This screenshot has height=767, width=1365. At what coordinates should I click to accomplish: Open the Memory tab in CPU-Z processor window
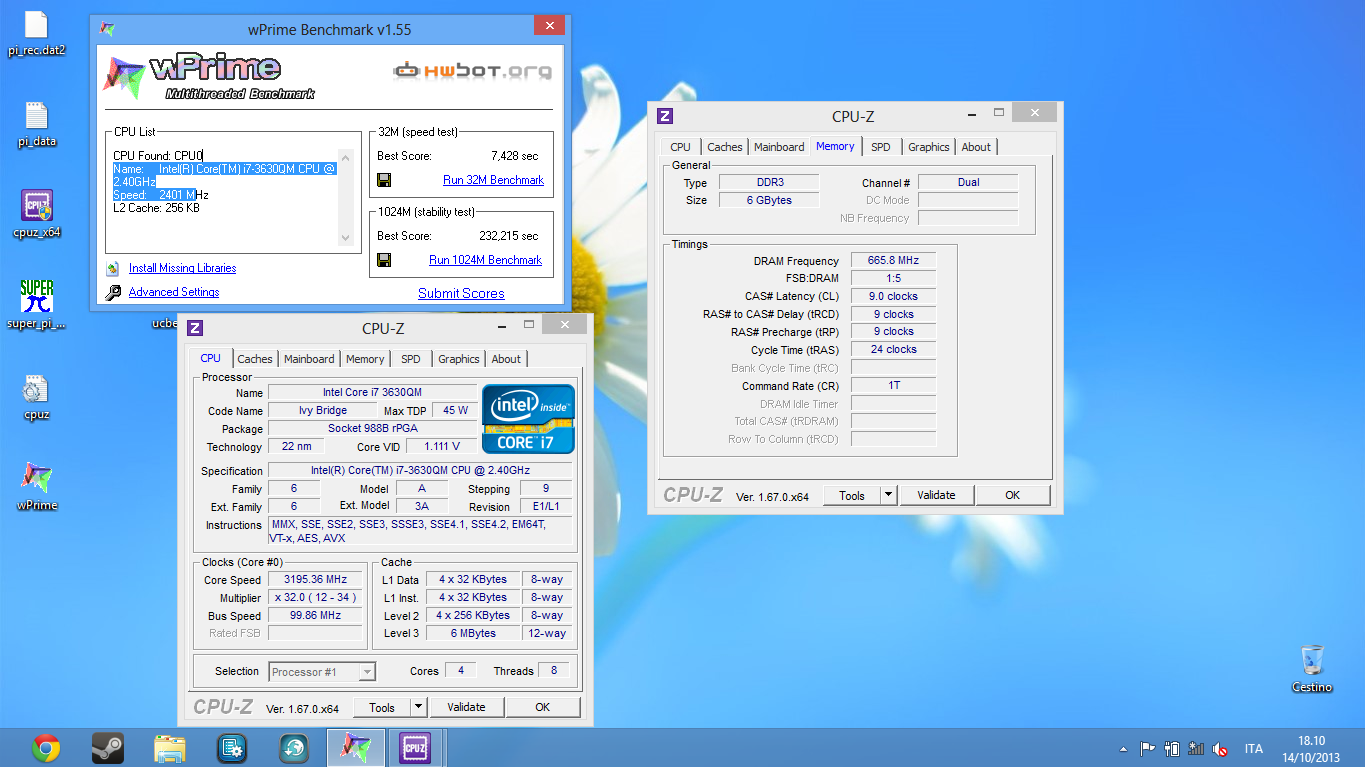pos(365,359)
